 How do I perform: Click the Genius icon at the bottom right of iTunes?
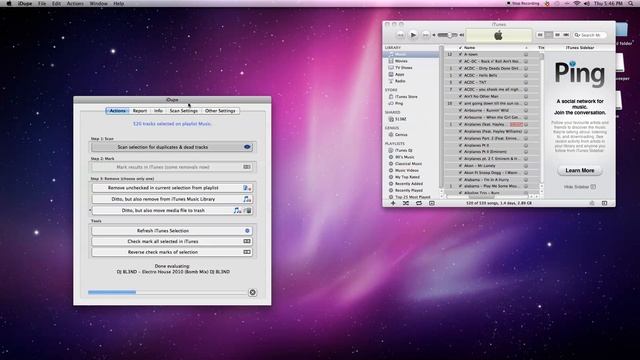pos(592,203)
